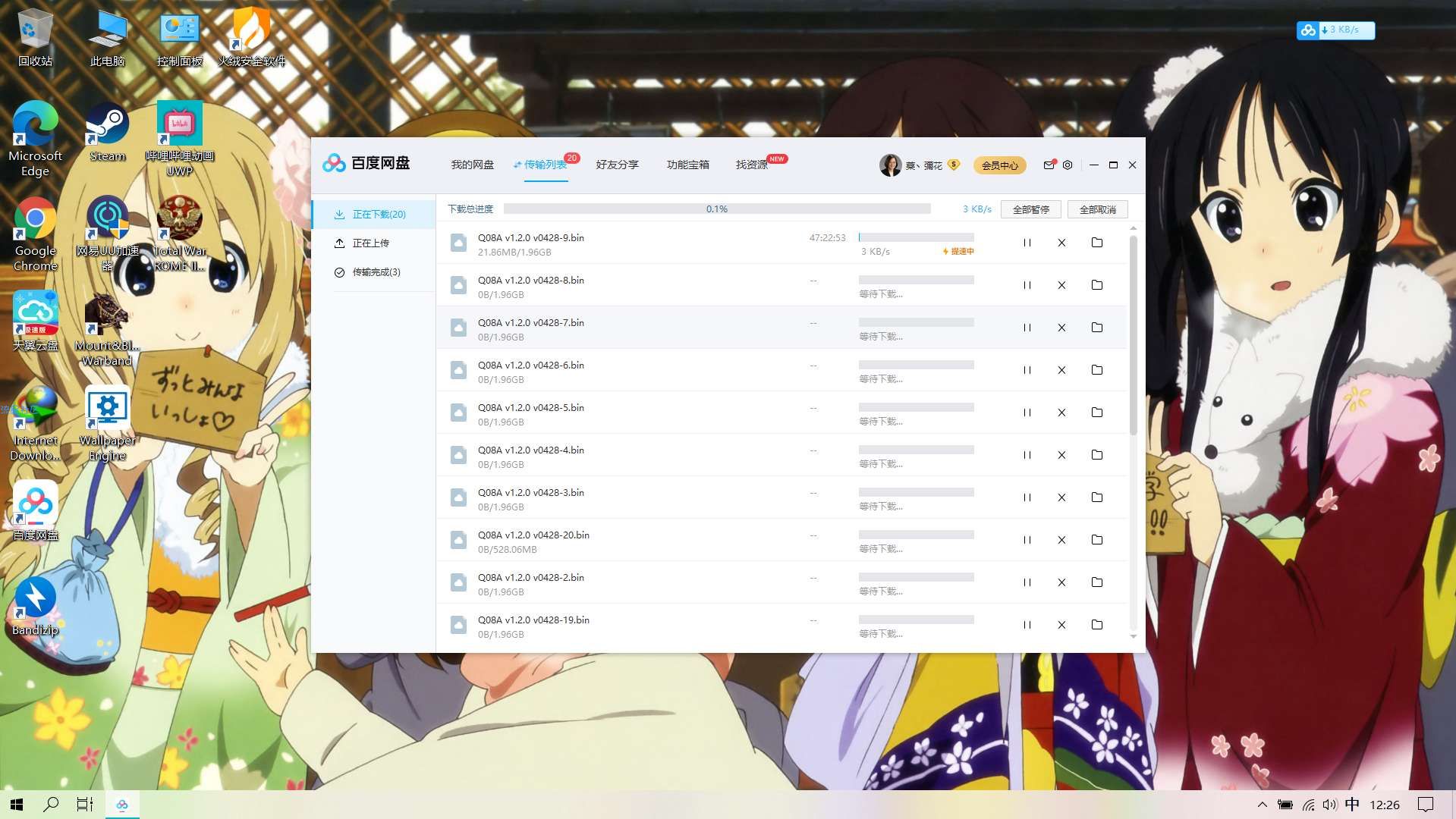Click the volume icon in system tray
Viewport: 1456px width, 819px height.
pyautogui.click(x=1329, y=805)
